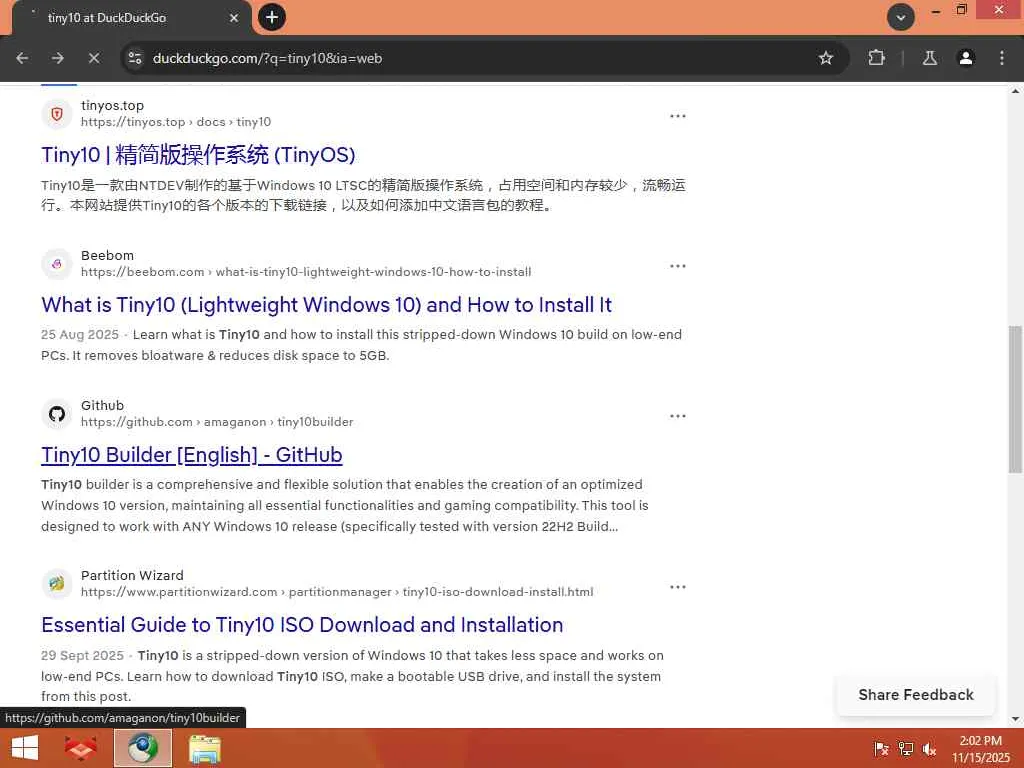Open the Extensions puzzle icon
Viewport: 1024px width, 768px height.
point(876,58)
